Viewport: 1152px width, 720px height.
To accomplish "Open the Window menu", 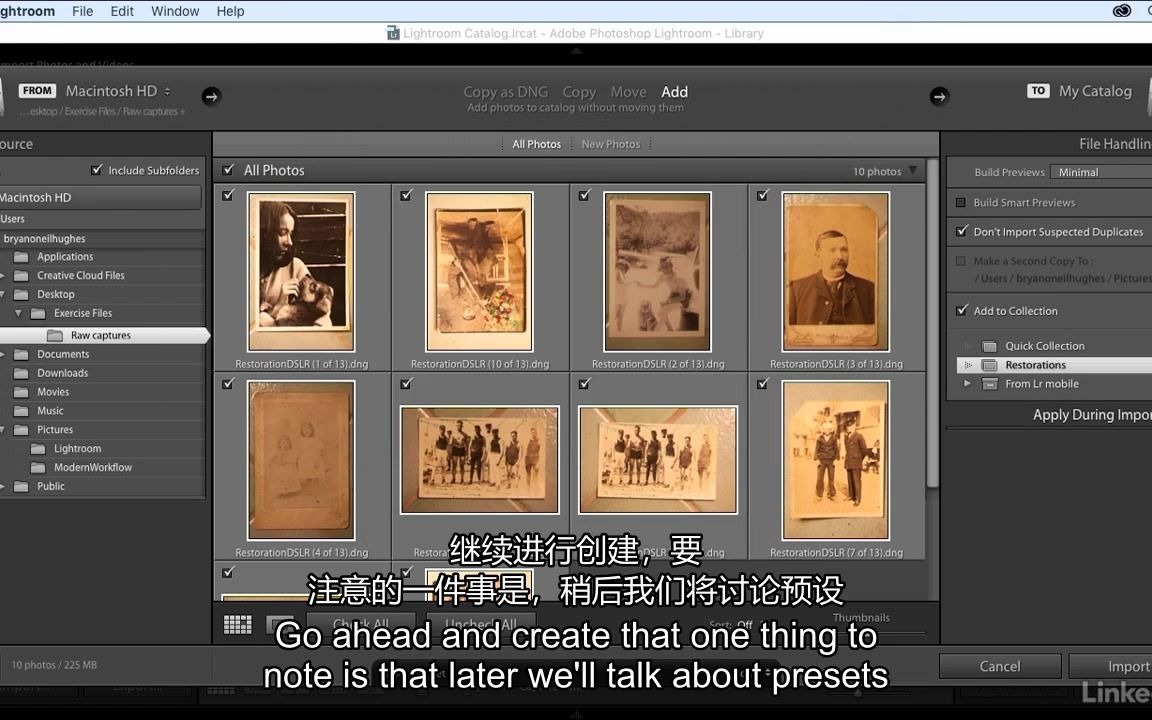I will 175,11.
